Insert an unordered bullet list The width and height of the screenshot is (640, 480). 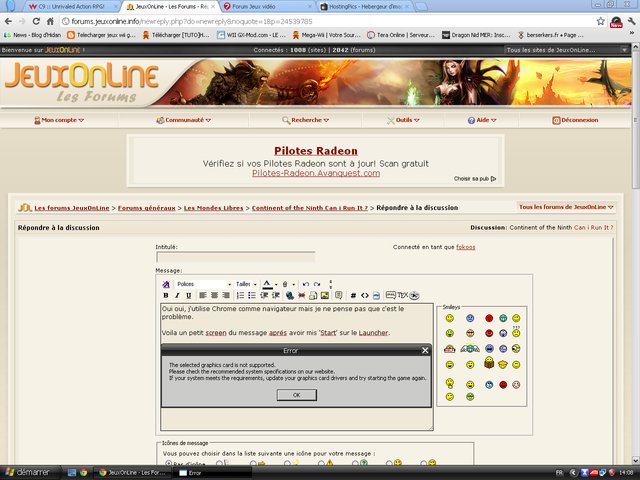pos(252,295)
